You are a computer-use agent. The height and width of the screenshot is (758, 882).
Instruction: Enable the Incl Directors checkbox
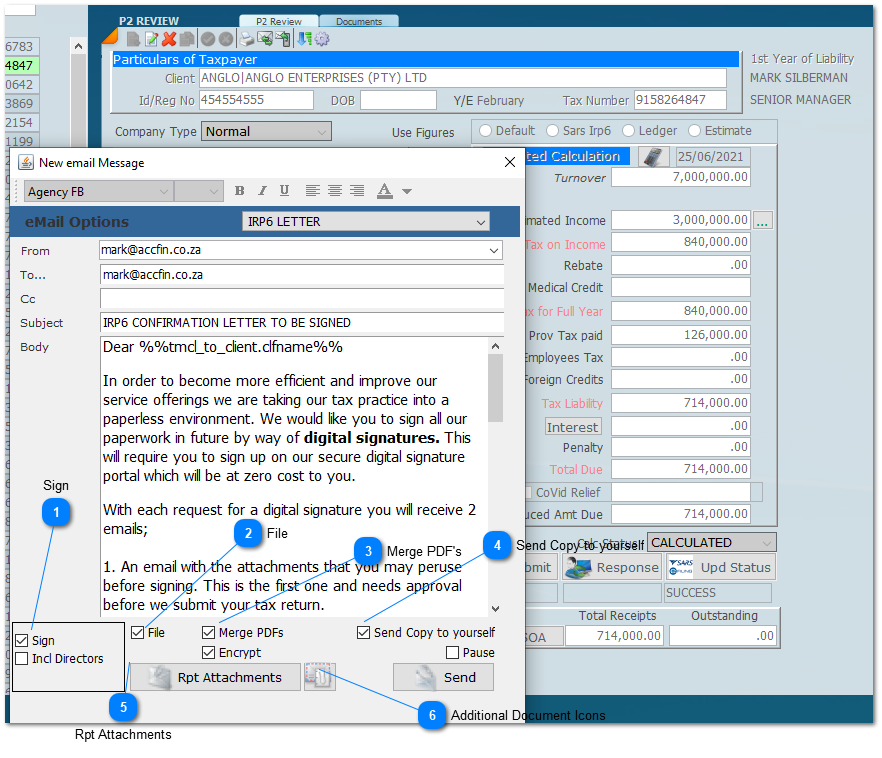coord(22,659)
